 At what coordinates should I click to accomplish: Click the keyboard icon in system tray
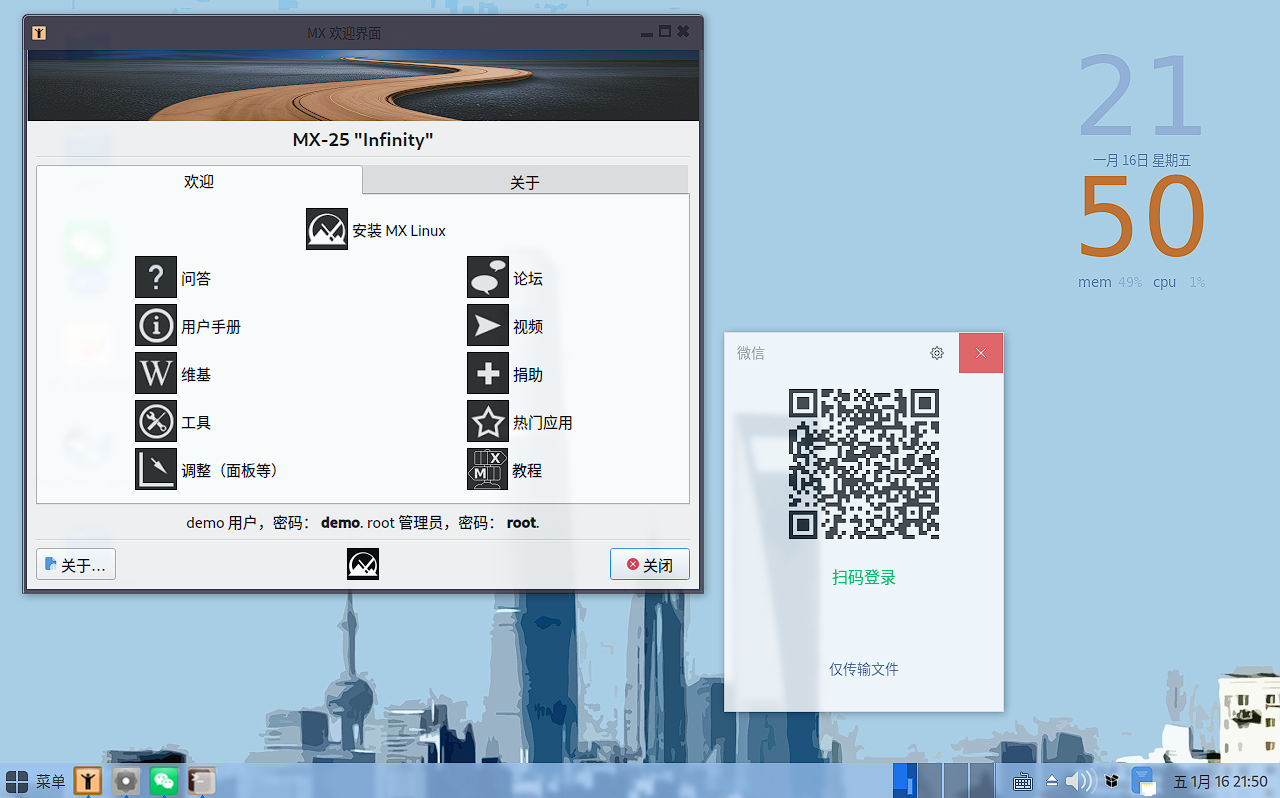(1022, 781)
